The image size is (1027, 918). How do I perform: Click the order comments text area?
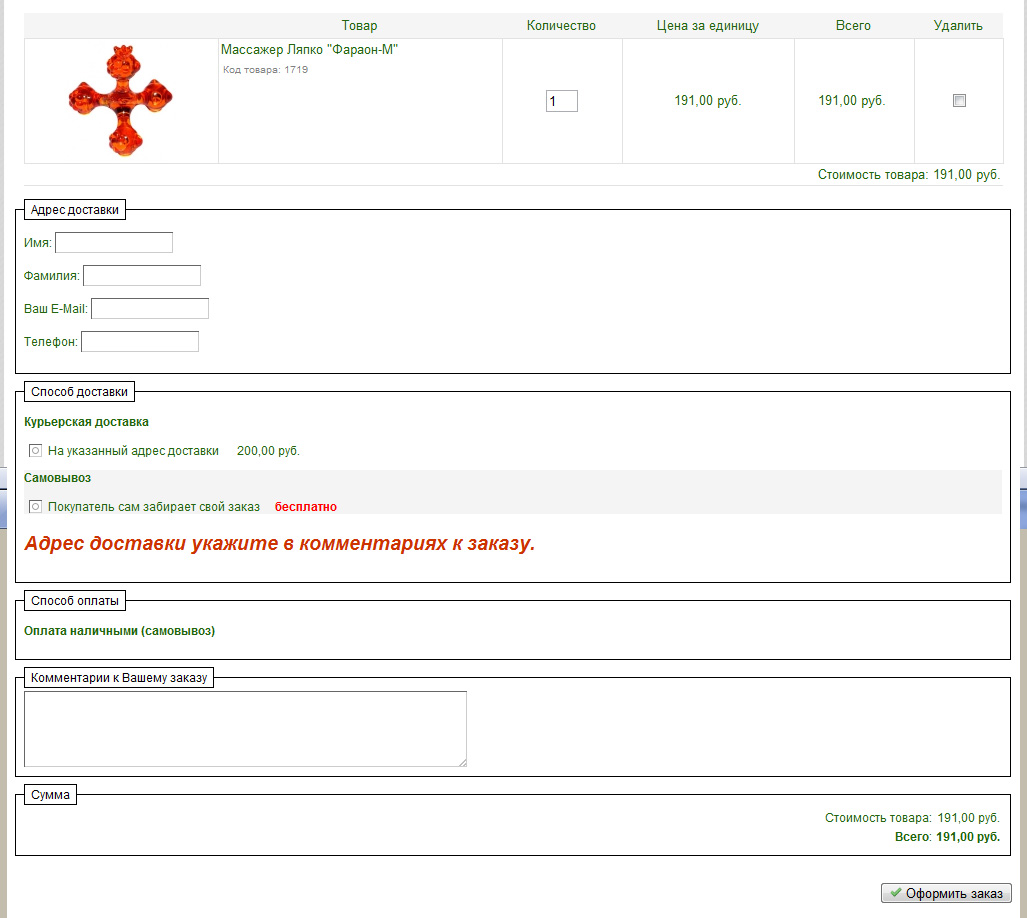pos(246,729)
